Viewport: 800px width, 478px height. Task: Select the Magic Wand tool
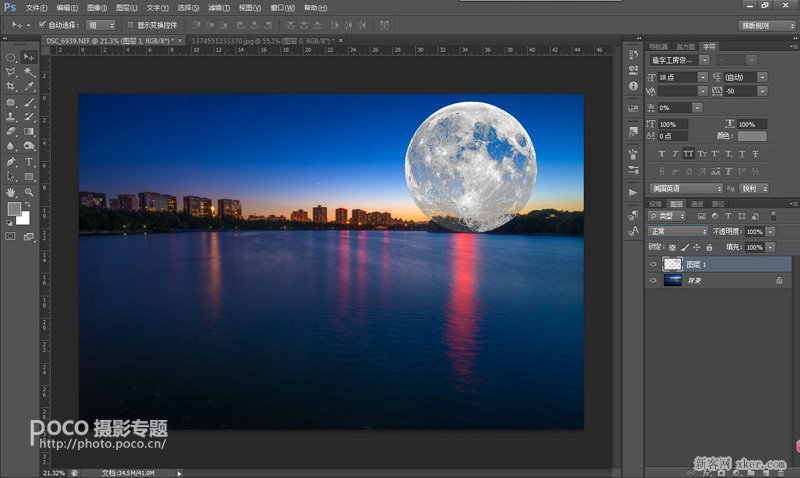(x=29, y=72)
